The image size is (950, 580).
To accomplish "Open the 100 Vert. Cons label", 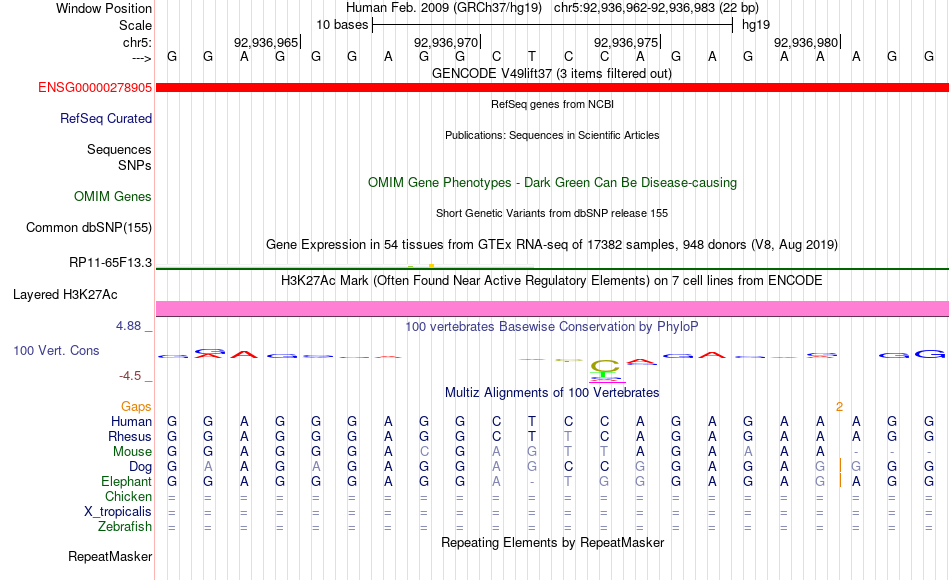I will point(56,351).
